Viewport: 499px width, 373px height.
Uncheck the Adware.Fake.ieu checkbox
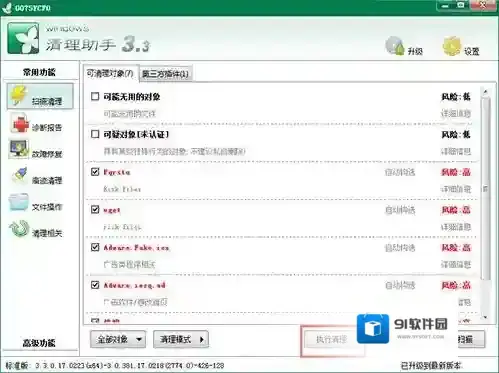pos(95,247)
